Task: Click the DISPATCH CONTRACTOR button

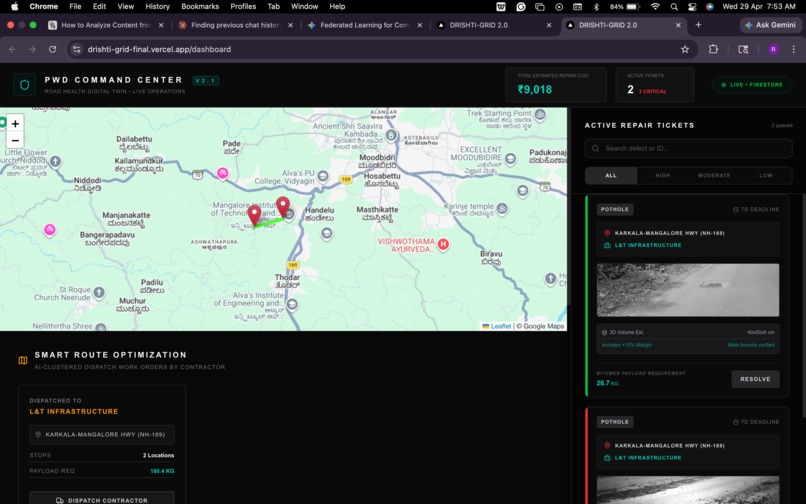Action: pos(102,500)
